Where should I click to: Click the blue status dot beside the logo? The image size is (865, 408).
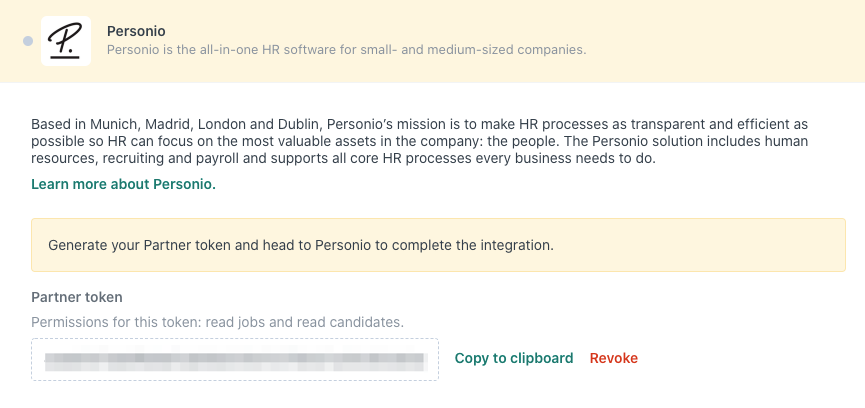tap(28, 41)
